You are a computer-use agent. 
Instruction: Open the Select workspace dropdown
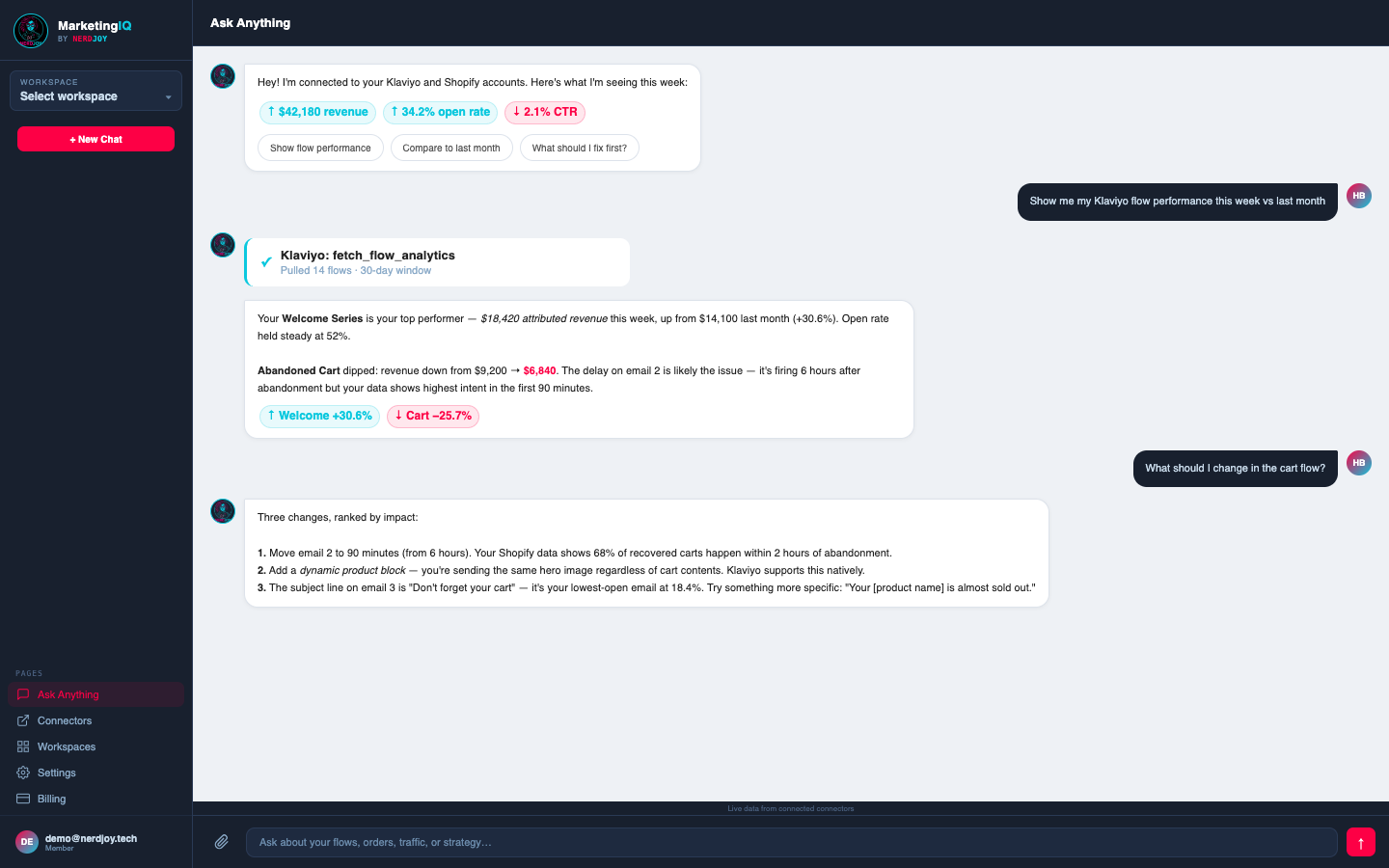pyautogui.click(x=95, y=91)
